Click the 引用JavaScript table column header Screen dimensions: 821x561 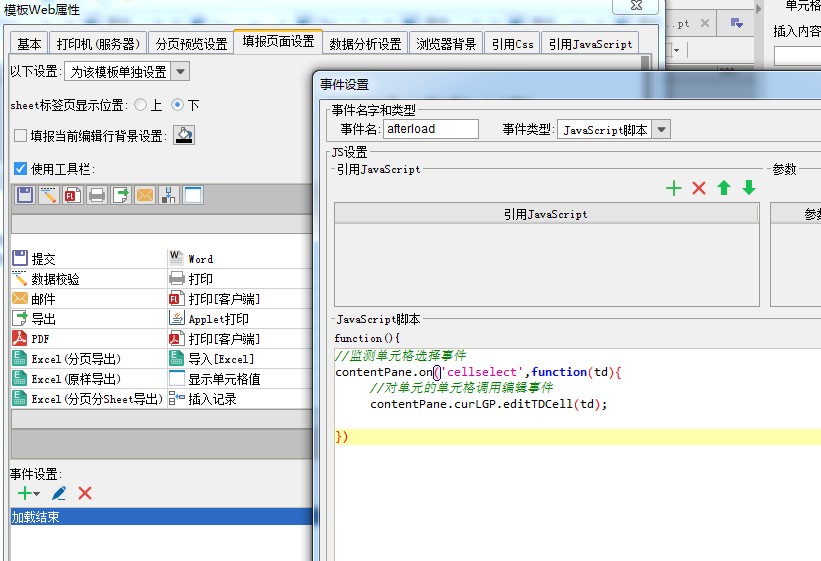(x=546, y=214)
